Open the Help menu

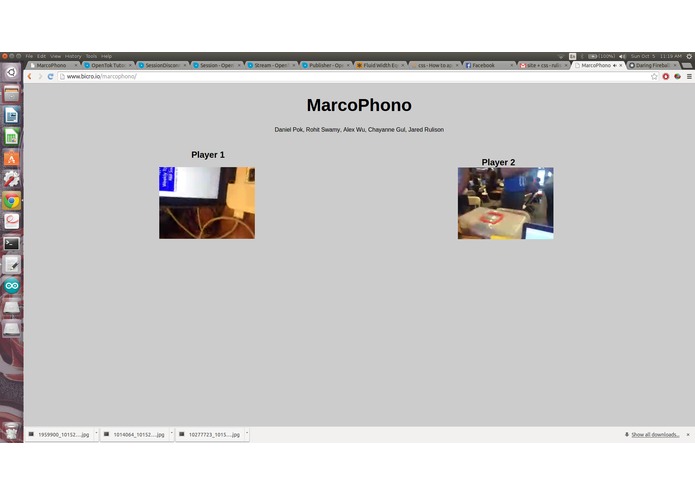click(106, 56)
